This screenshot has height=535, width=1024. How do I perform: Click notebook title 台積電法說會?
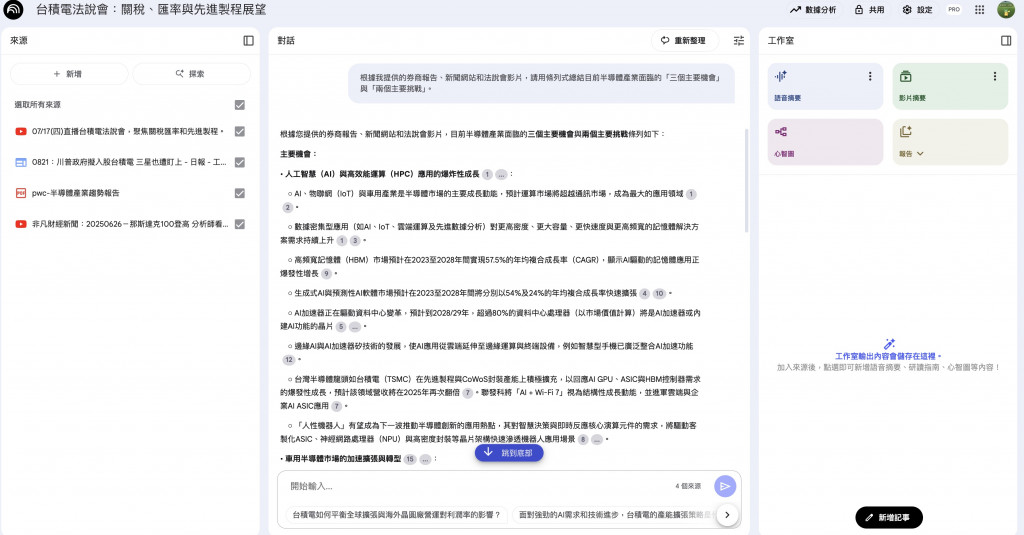pyautogui.click(x=150, y=10)
